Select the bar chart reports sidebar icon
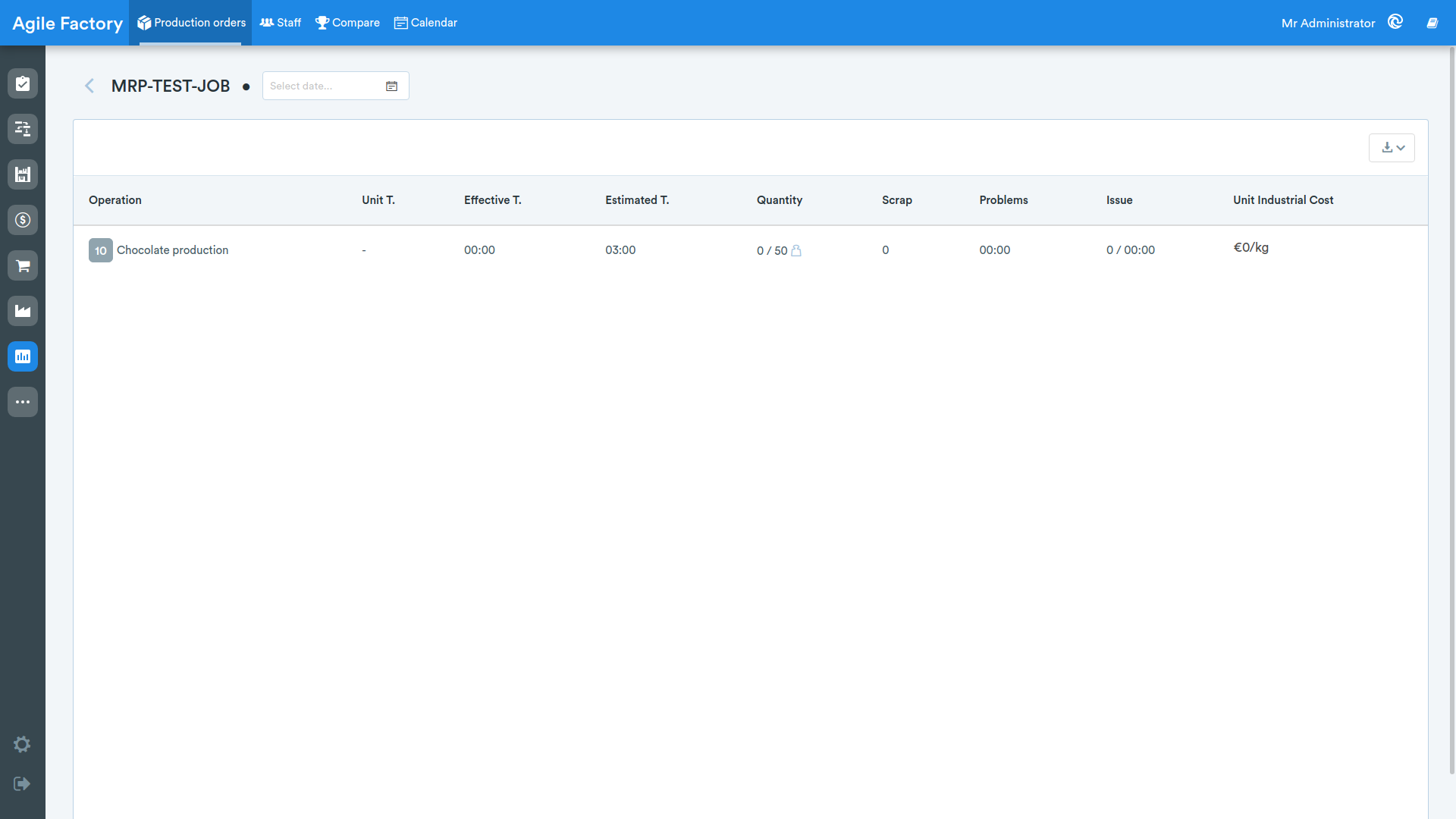 click(x=23, y=356)
